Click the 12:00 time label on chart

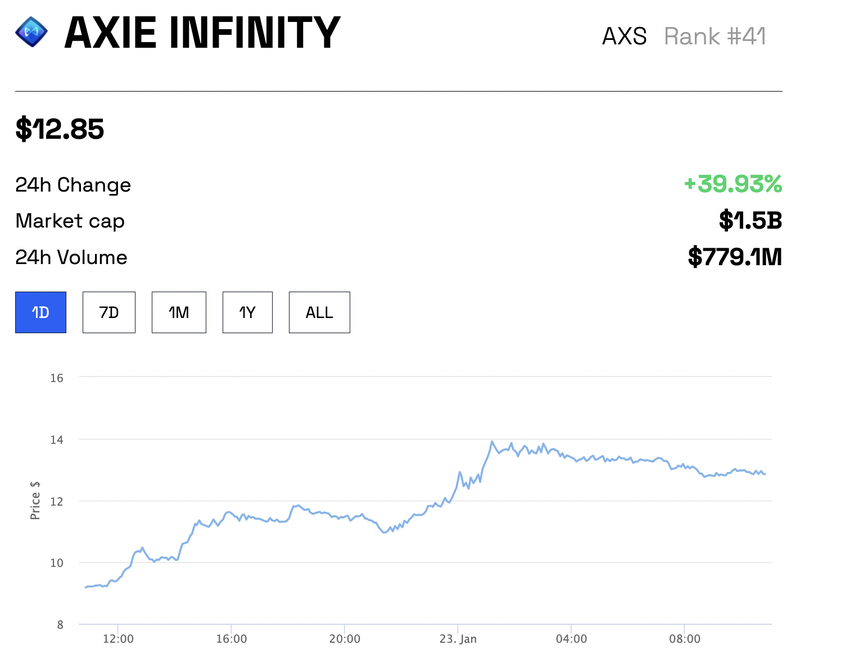118,638
